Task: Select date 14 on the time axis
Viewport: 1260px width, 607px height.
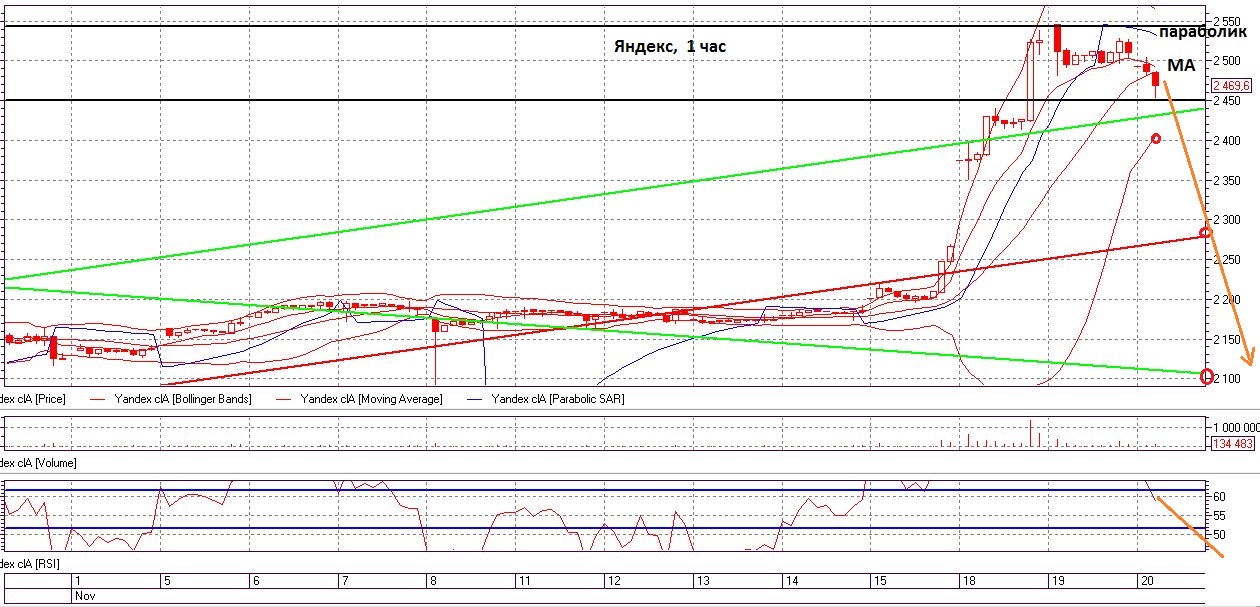Action: pos(790,580)
